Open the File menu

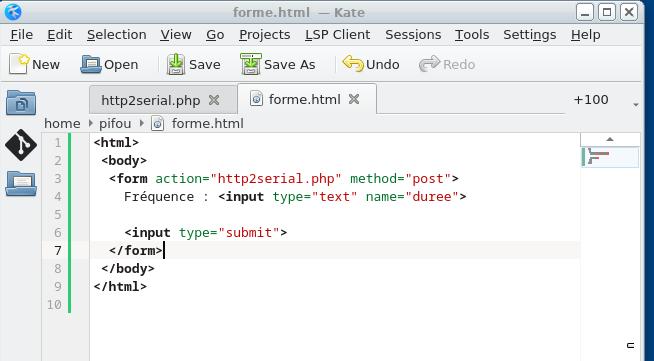click(x=21, y=35)
